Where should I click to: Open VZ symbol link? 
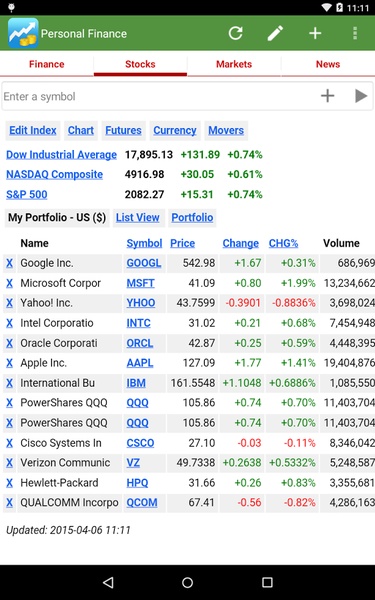(133, 463)
